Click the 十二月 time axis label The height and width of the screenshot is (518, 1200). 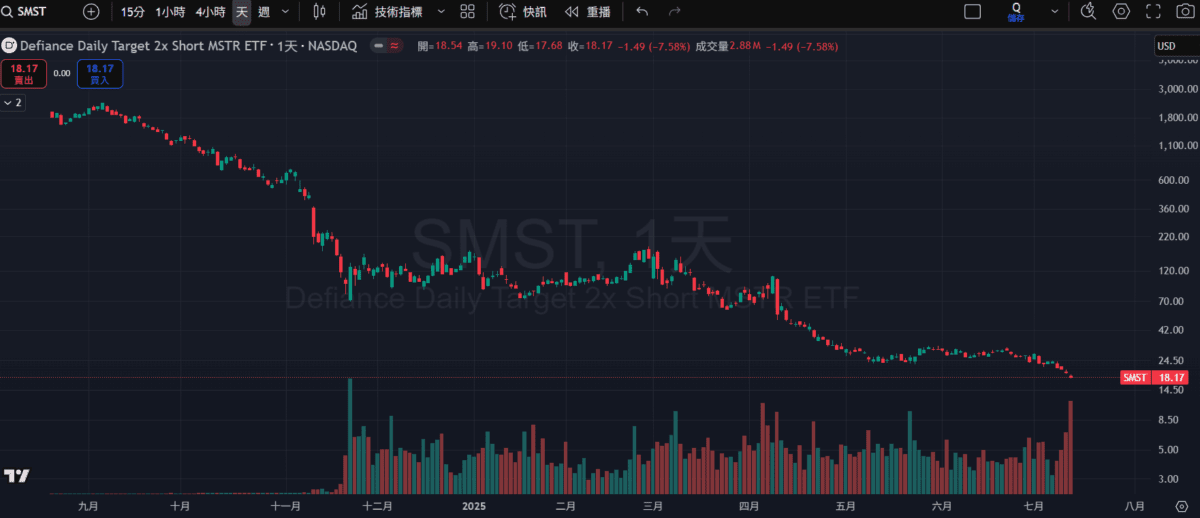click(377, 506)
